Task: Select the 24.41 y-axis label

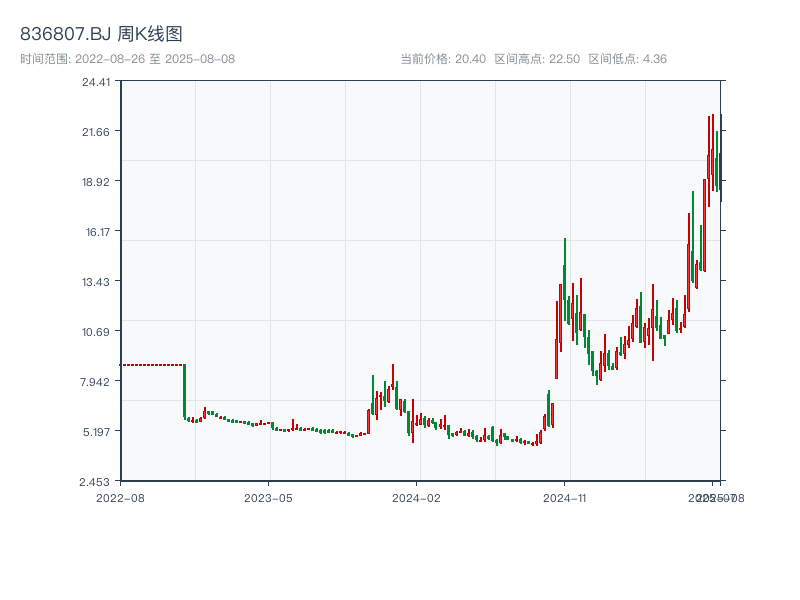Action: click(x=97, y=86)
